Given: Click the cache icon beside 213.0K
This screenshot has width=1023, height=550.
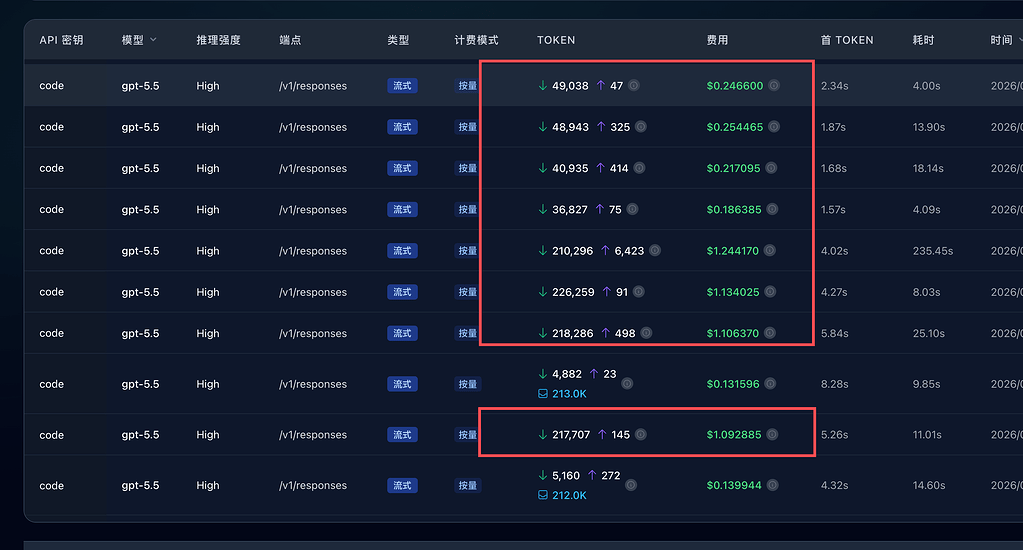Looking at the screenshot, I should coord(543,393).
